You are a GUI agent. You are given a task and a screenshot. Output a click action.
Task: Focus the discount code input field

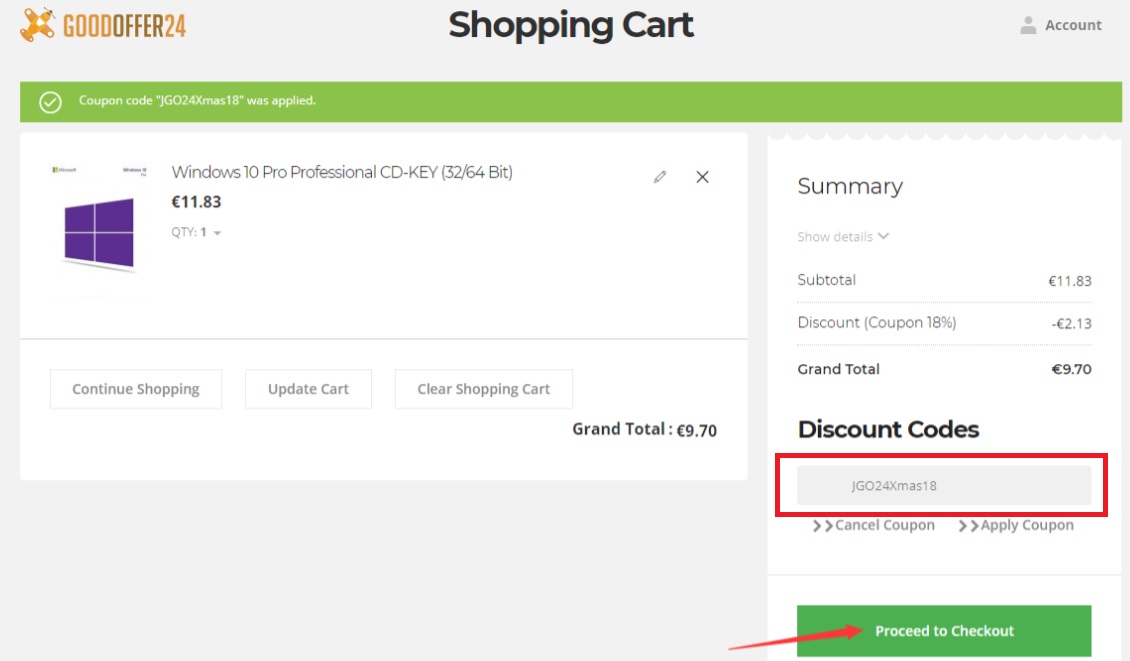coord(944,485)
